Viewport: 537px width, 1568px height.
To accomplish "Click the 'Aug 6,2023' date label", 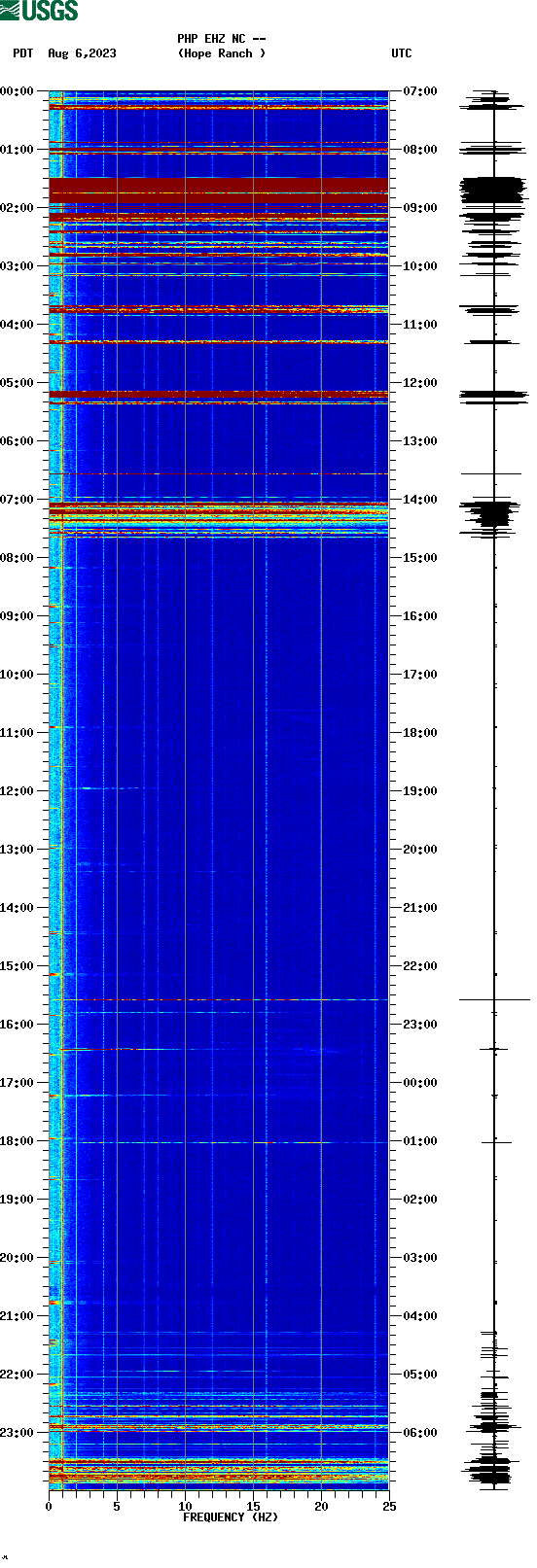I will click(x=82, y=53).
